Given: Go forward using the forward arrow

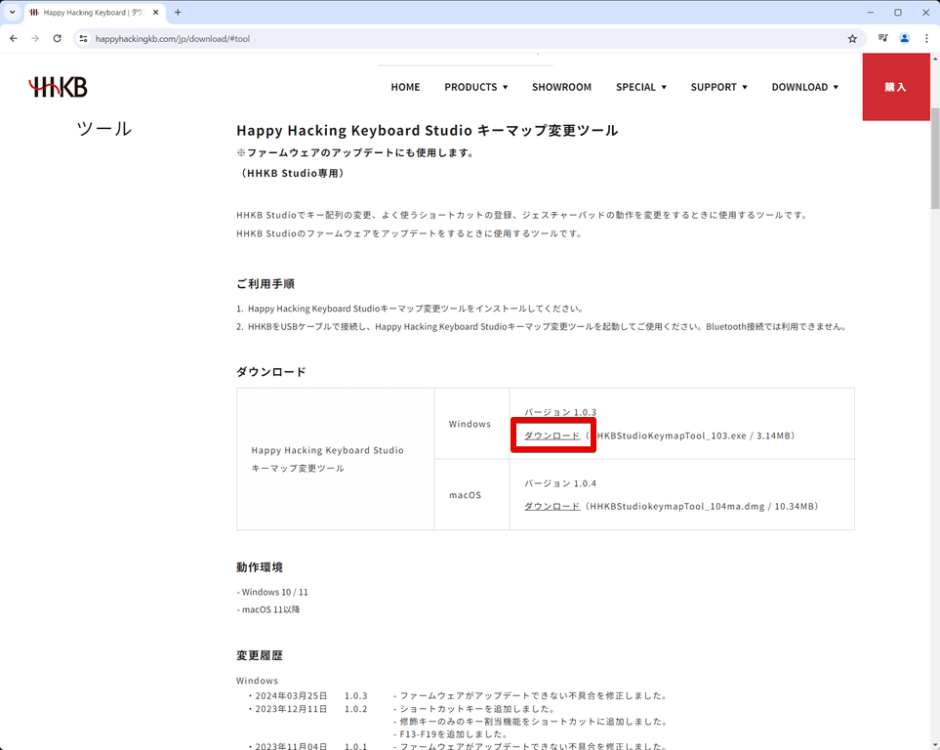Looking at the screenshot, I should [x=34, y=37].
